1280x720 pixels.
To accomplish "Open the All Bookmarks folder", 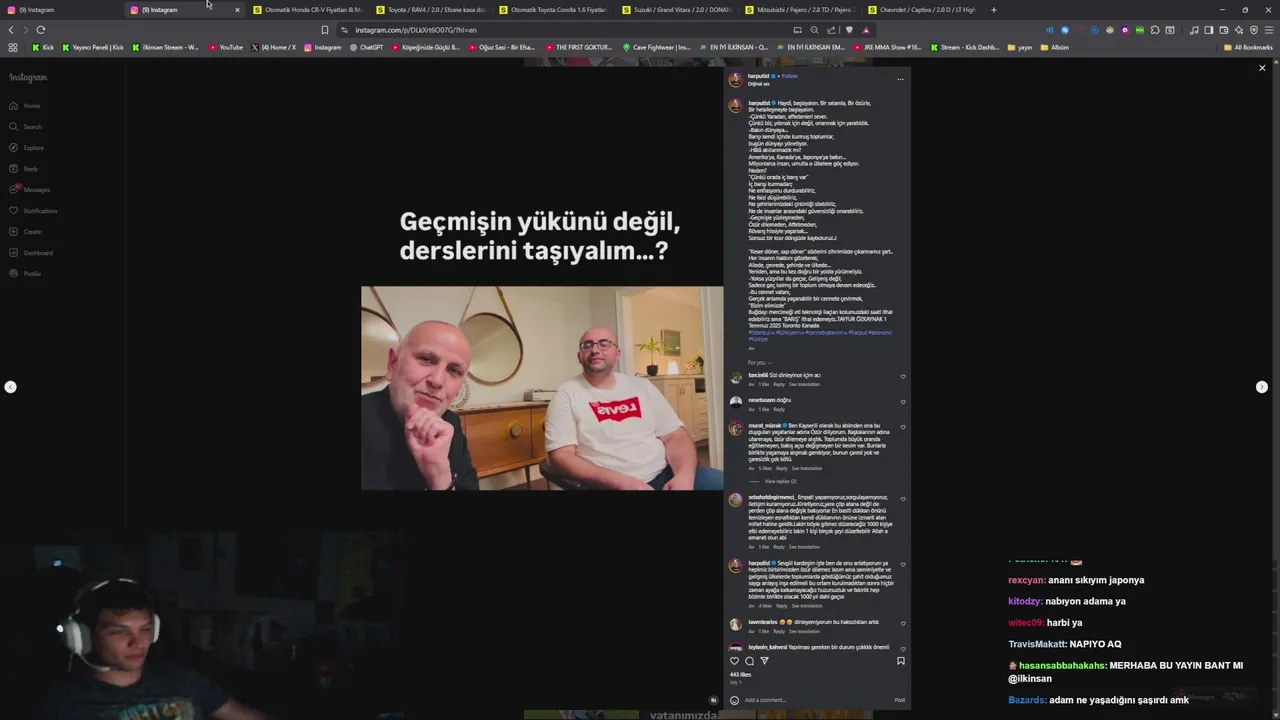I will point(1248,47).
